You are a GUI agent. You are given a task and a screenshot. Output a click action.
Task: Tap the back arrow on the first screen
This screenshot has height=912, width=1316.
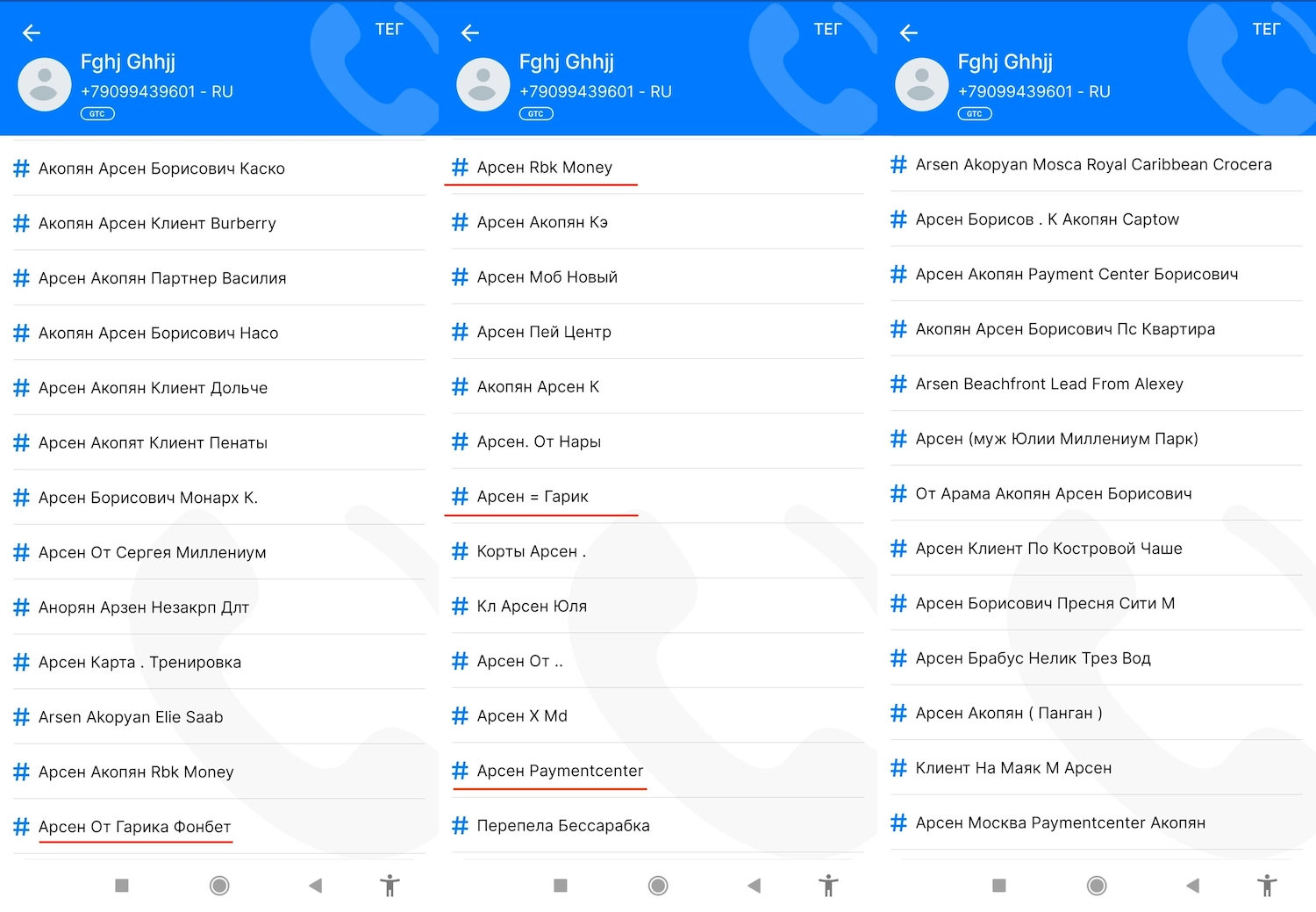32,32
